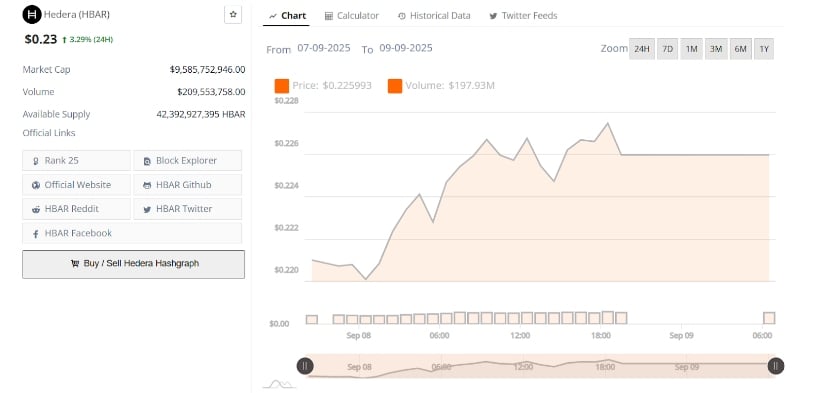Visit the HBAR Reddit link
This screenshot has height=393, width=825.
[x=76, y=209]
